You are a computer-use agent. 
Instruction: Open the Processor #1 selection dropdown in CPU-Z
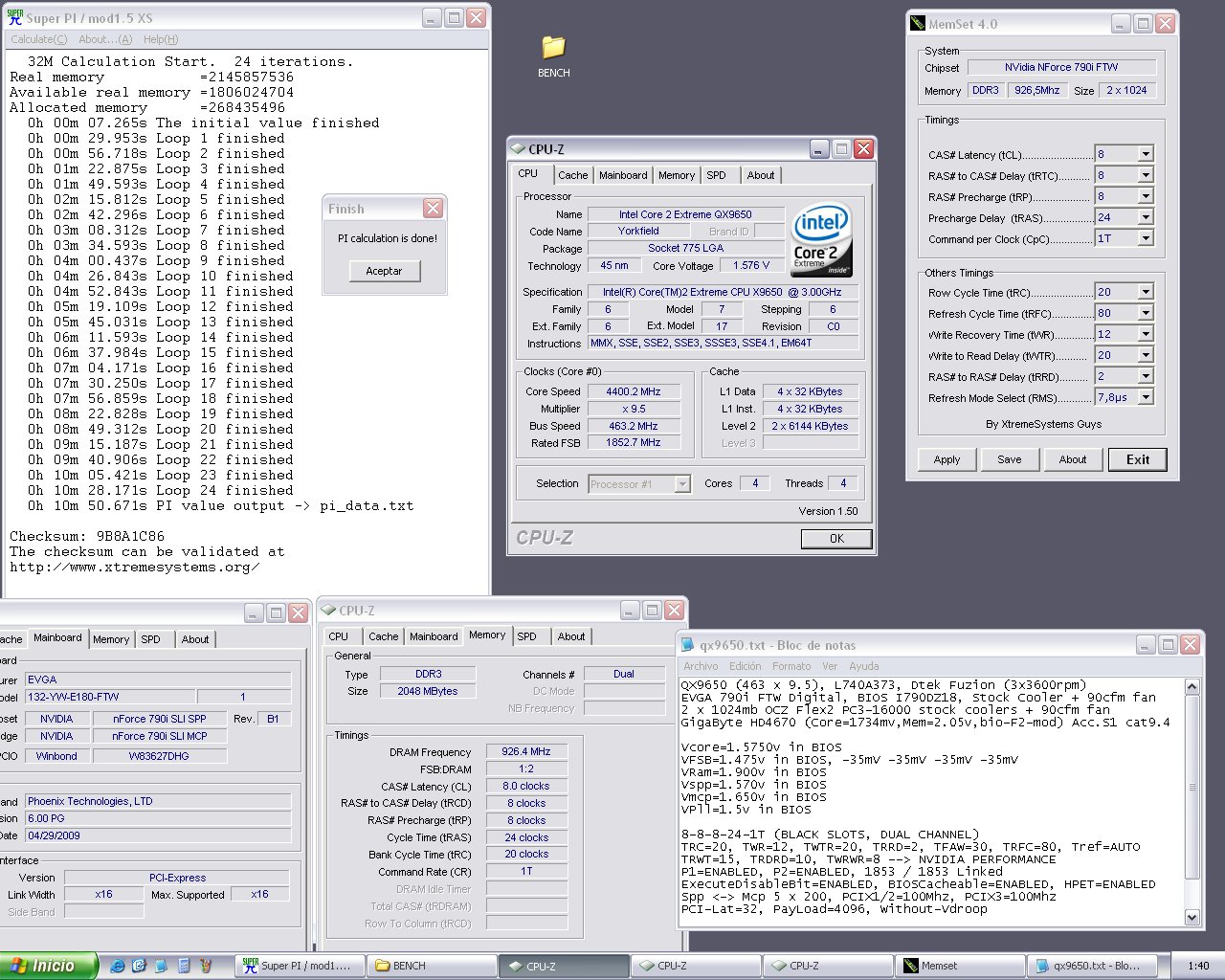[x=682, y=484]
